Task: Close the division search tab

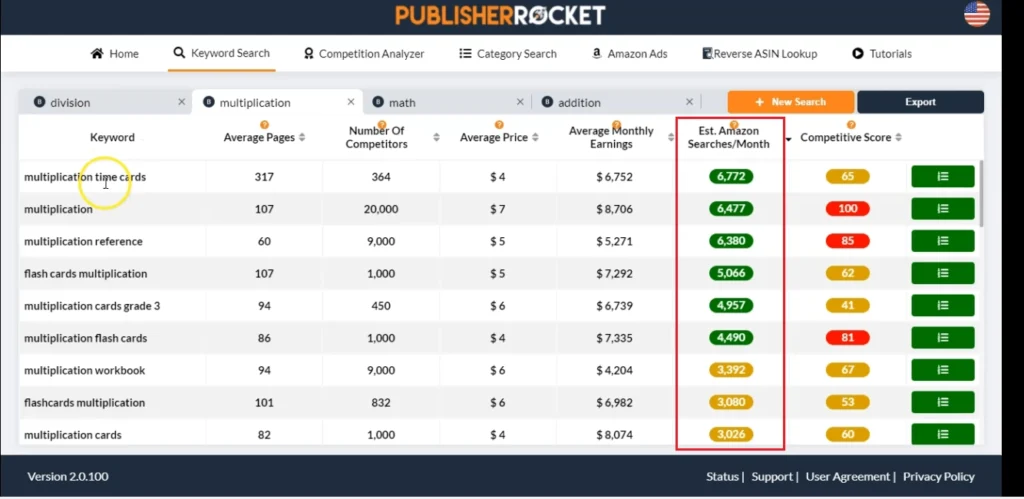Action: tap(182, 102)
